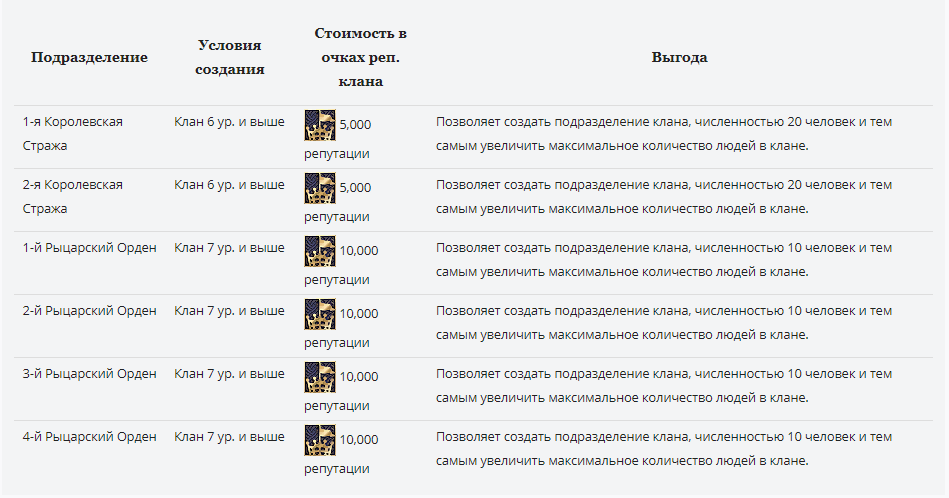
Task: Click the Условия создания column header
Action: pos(230,57)
